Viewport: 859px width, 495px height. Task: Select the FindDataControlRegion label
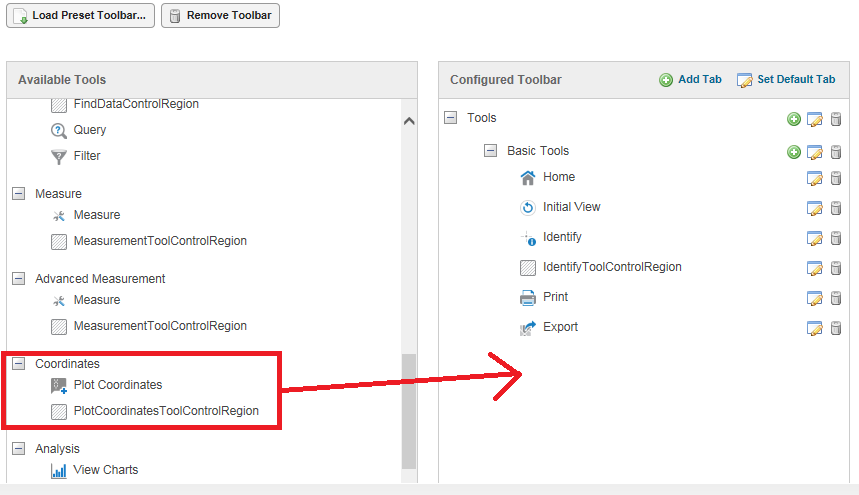pyautogui.click(x=136, y=104)
